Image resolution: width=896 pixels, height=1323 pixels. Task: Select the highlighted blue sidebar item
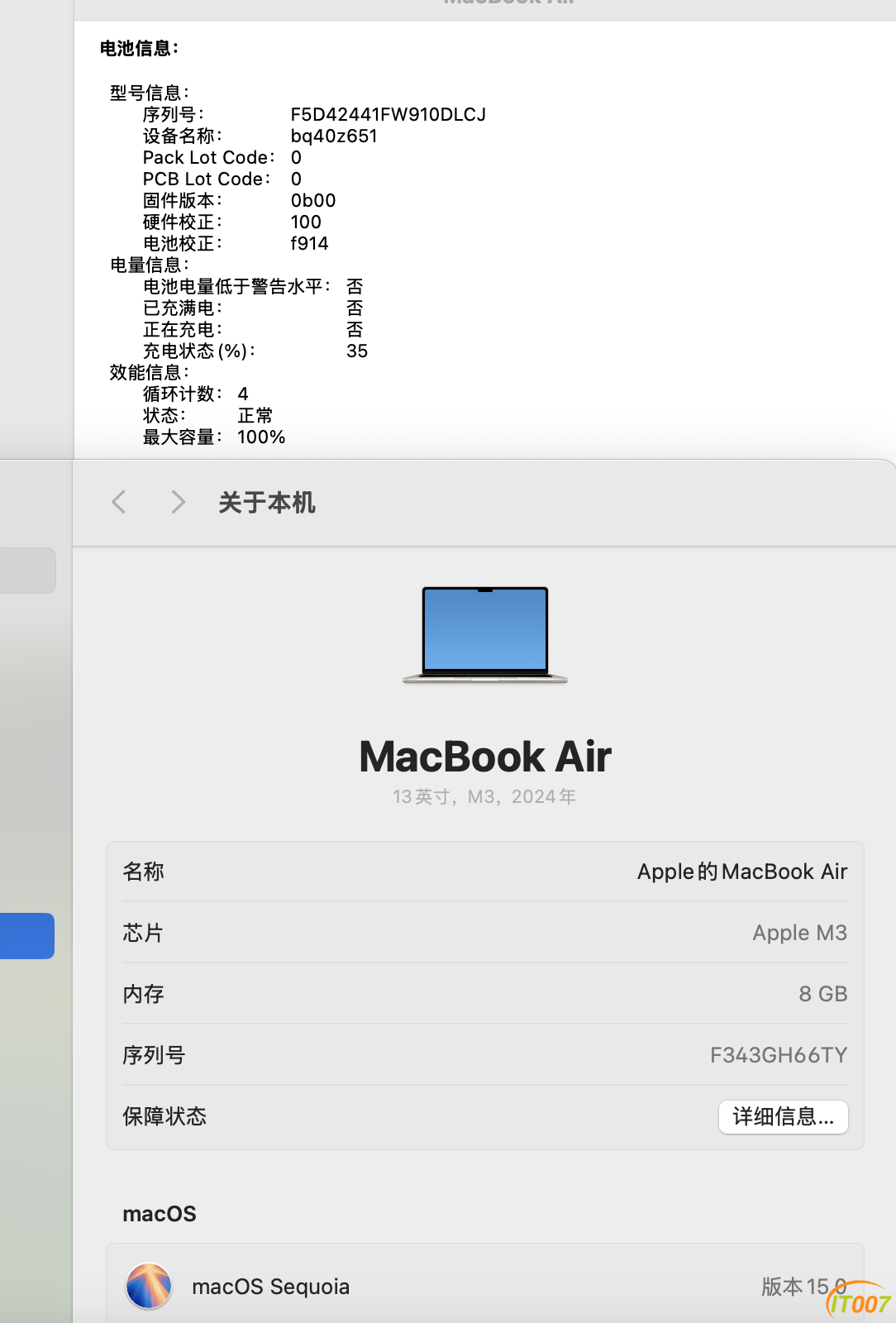tap(27, 936)
